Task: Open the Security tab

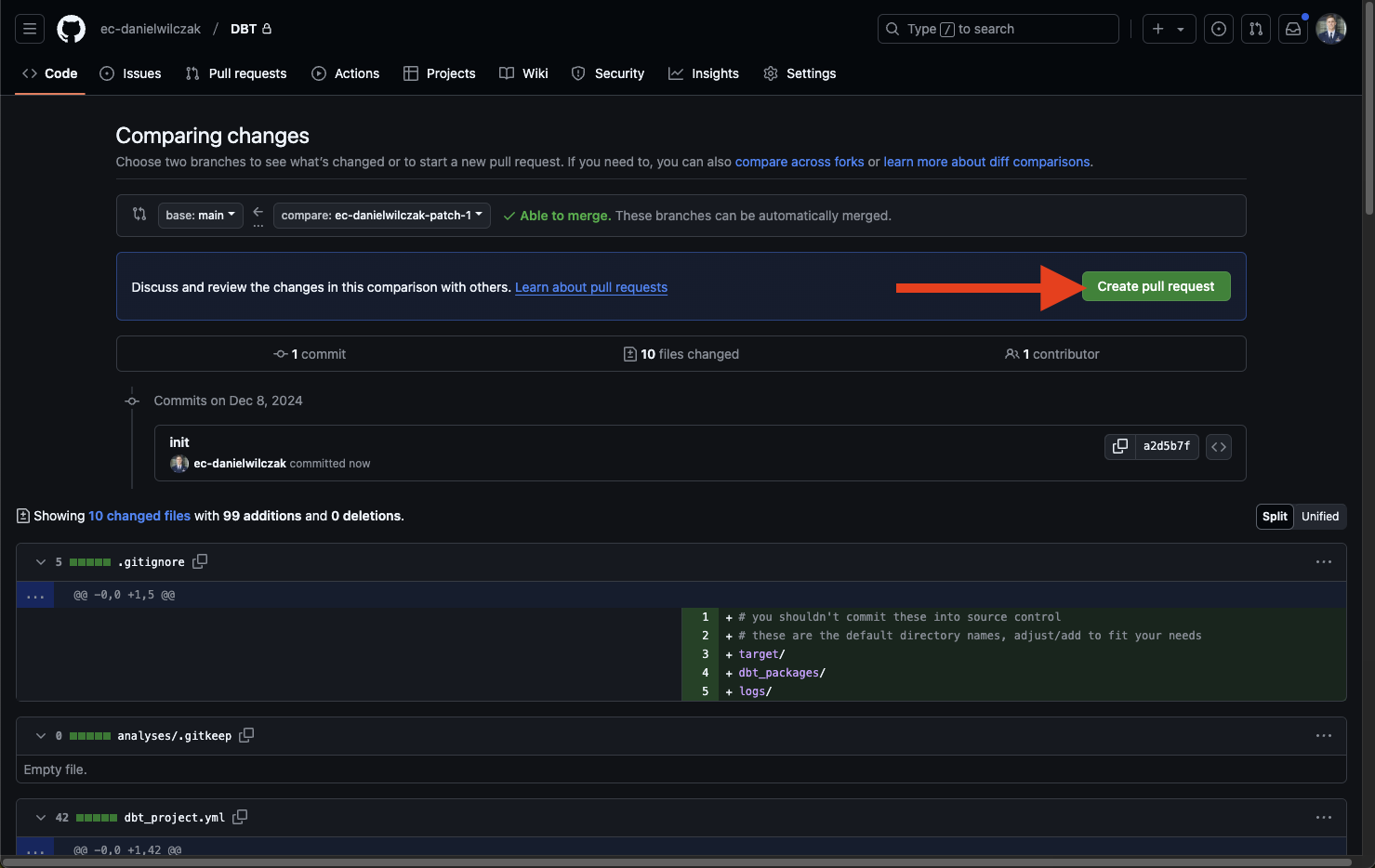Action: [x=608, y=73]
